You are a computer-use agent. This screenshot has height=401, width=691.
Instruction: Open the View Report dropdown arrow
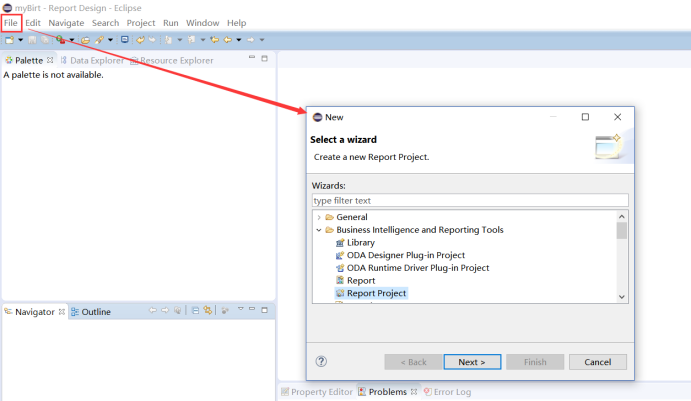72,40
